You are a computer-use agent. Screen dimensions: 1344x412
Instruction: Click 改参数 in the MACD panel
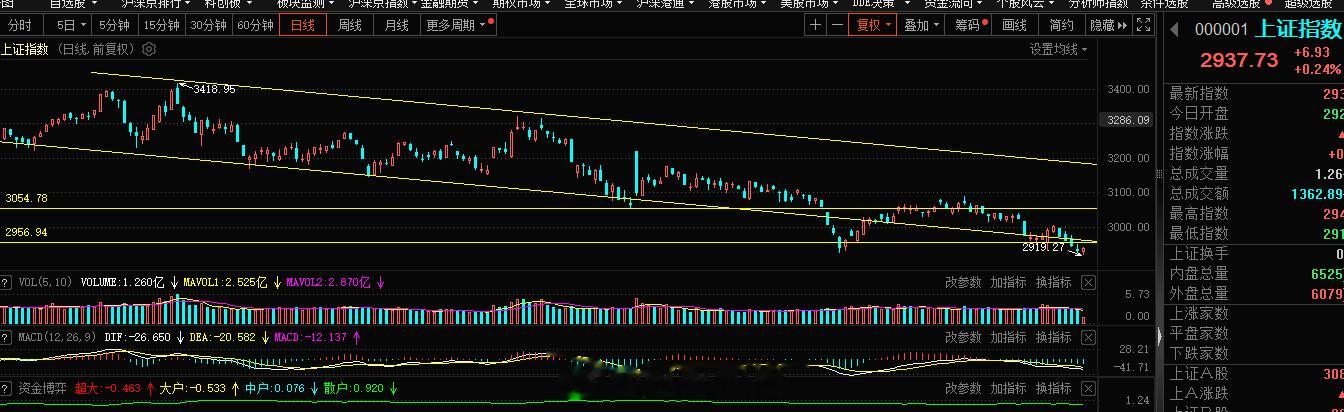(962, 338)
